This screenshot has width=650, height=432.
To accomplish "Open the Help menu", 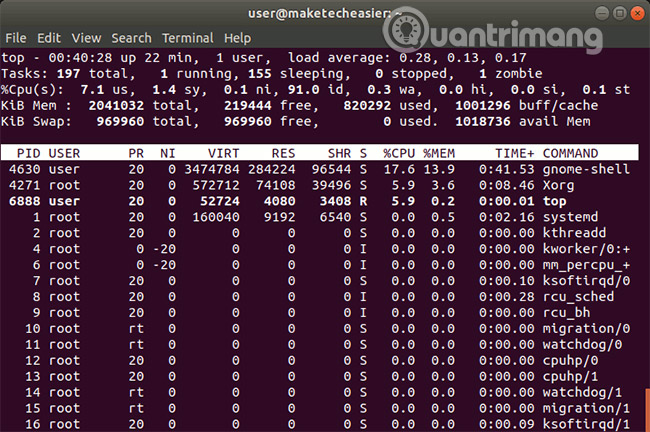I will (238, 38).
